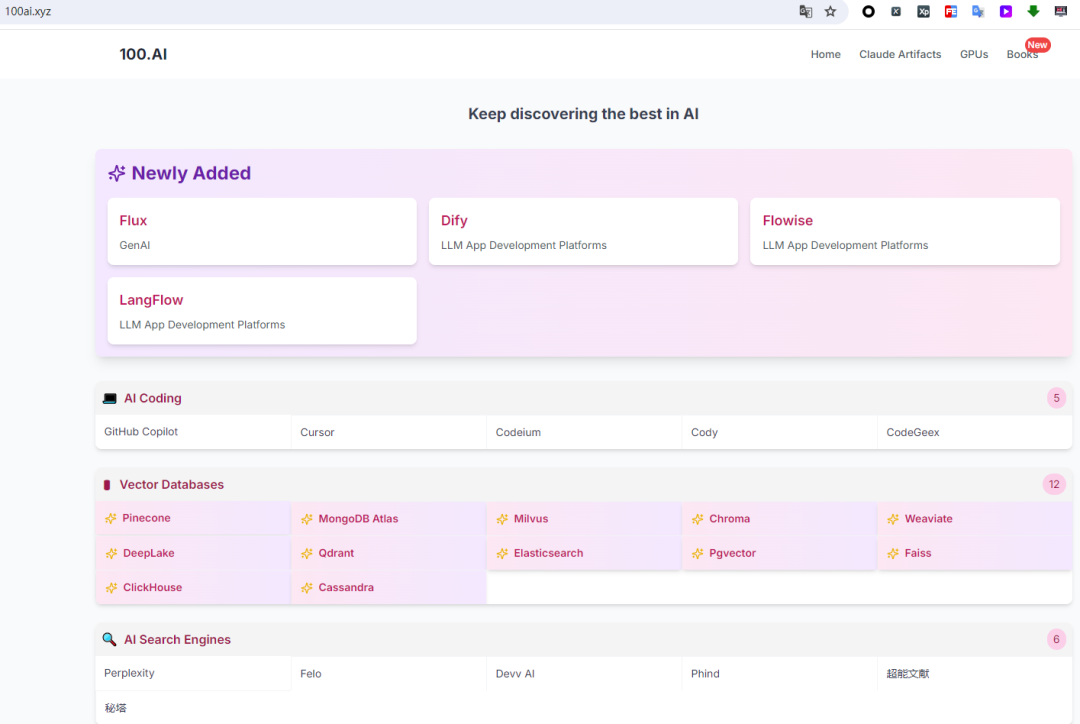The height and width of the screenshot is (724, 1080).
Task: Click the laptop icon beside AI Coding
Action: 110,399
